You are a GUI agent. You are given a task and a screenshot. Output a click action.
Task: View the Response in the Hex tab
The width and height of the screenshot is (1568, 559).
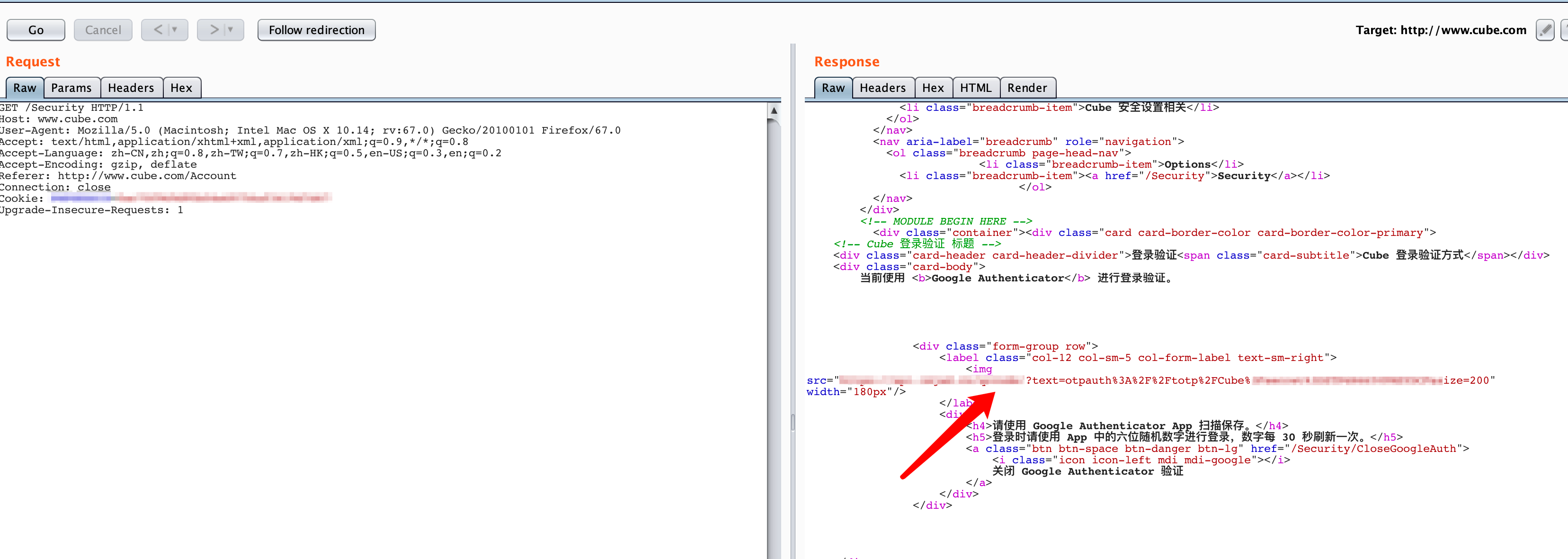tap(934, 87)
